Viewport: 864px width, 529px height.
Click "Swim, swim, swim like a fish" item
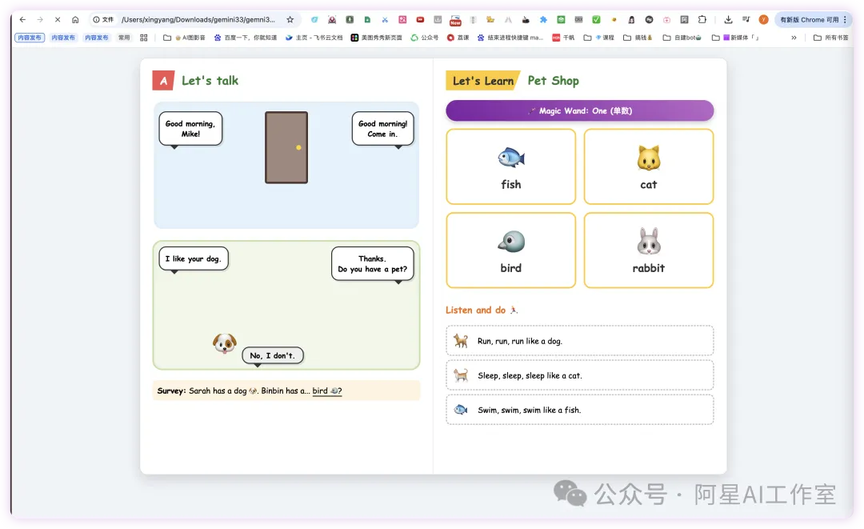579,410
